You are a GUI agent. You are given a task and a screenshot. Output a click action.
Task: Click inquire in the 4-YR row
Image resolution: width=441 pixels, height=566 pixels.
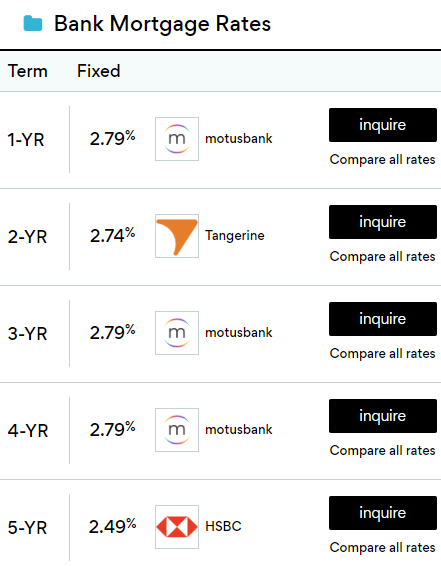coord(383,416)
